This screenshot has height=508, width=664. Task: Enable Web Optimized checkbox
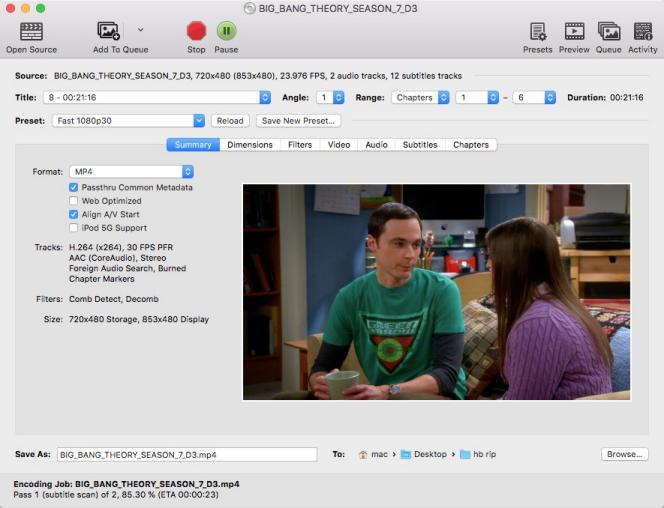pyautogui.click(x=74, y=201)
